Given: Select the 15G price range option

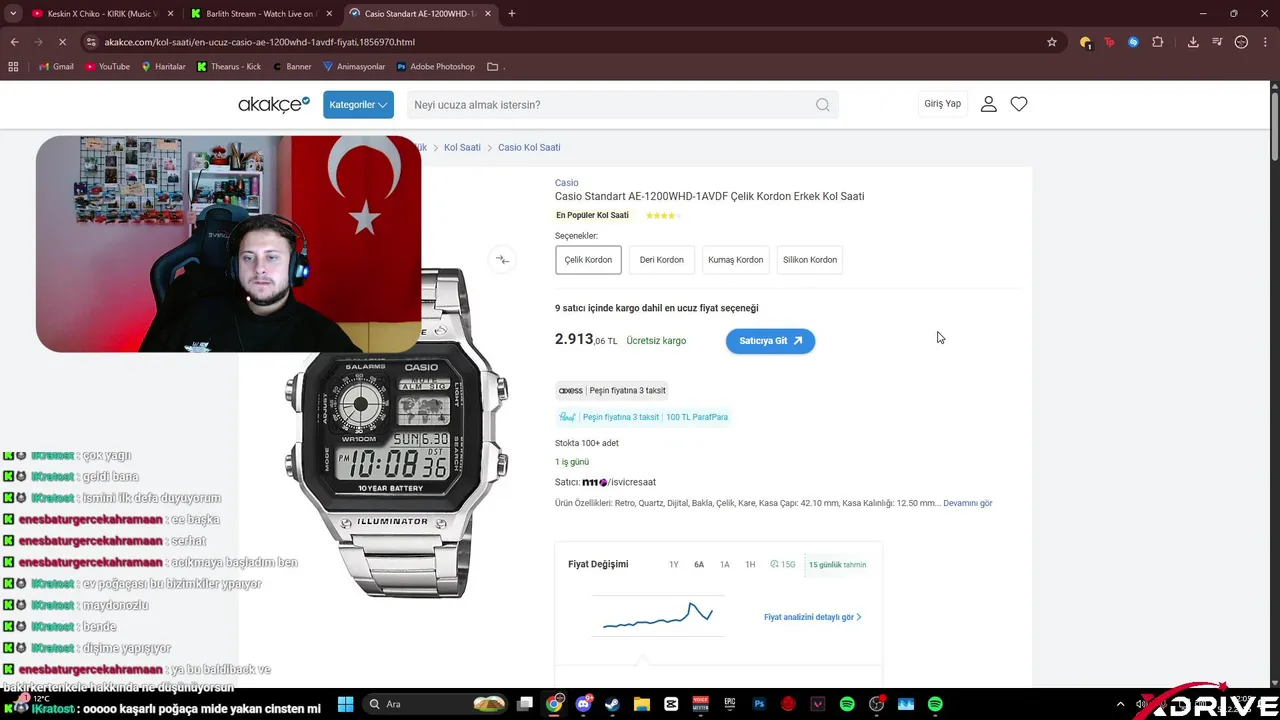Looking at the screenshot, I should point(783,565).
